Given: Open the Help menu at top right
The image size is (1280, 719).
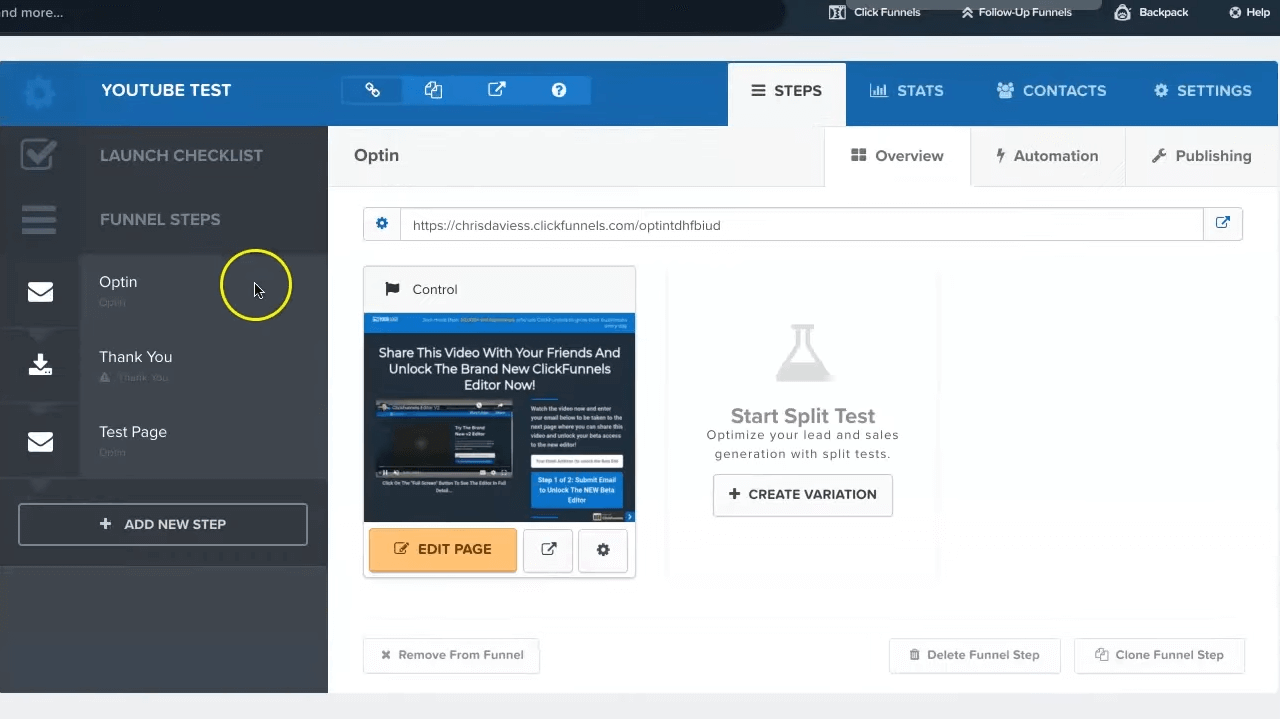Looking at the screenshot, I should click(x=1248, y=13).
